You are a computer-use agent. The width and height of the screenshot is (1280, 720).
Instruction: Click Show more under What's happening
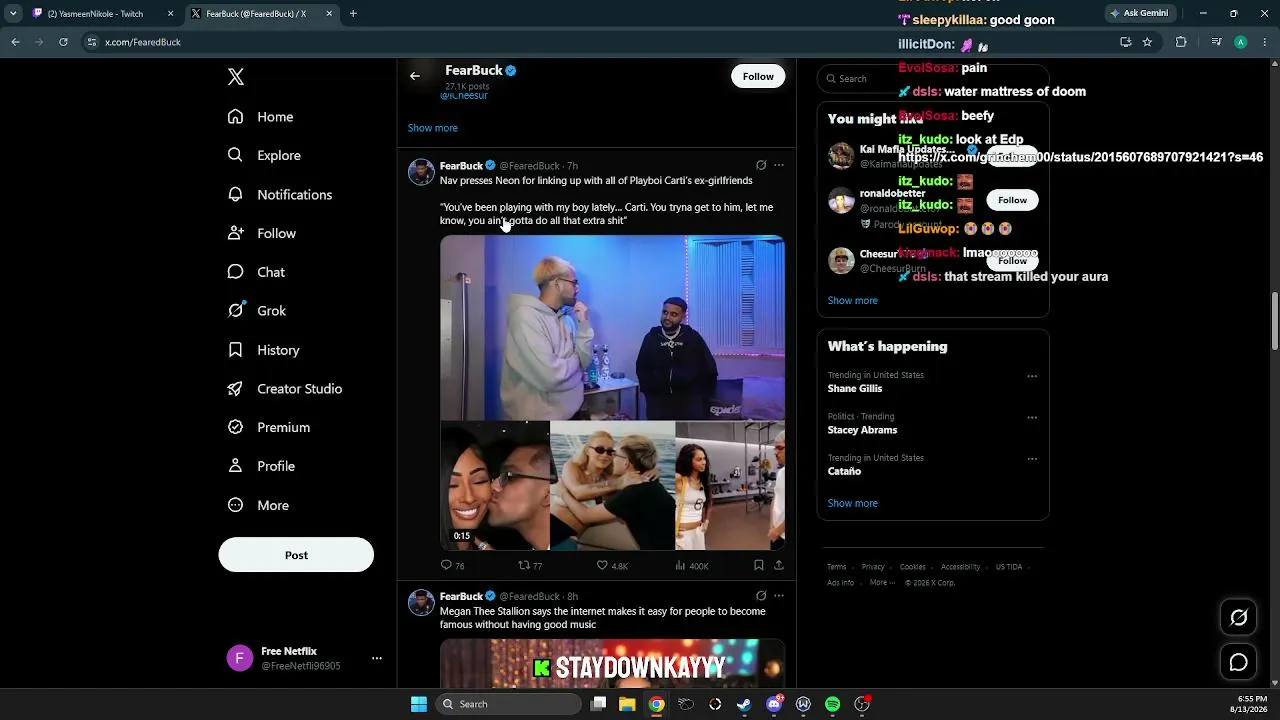click(853, 503)
